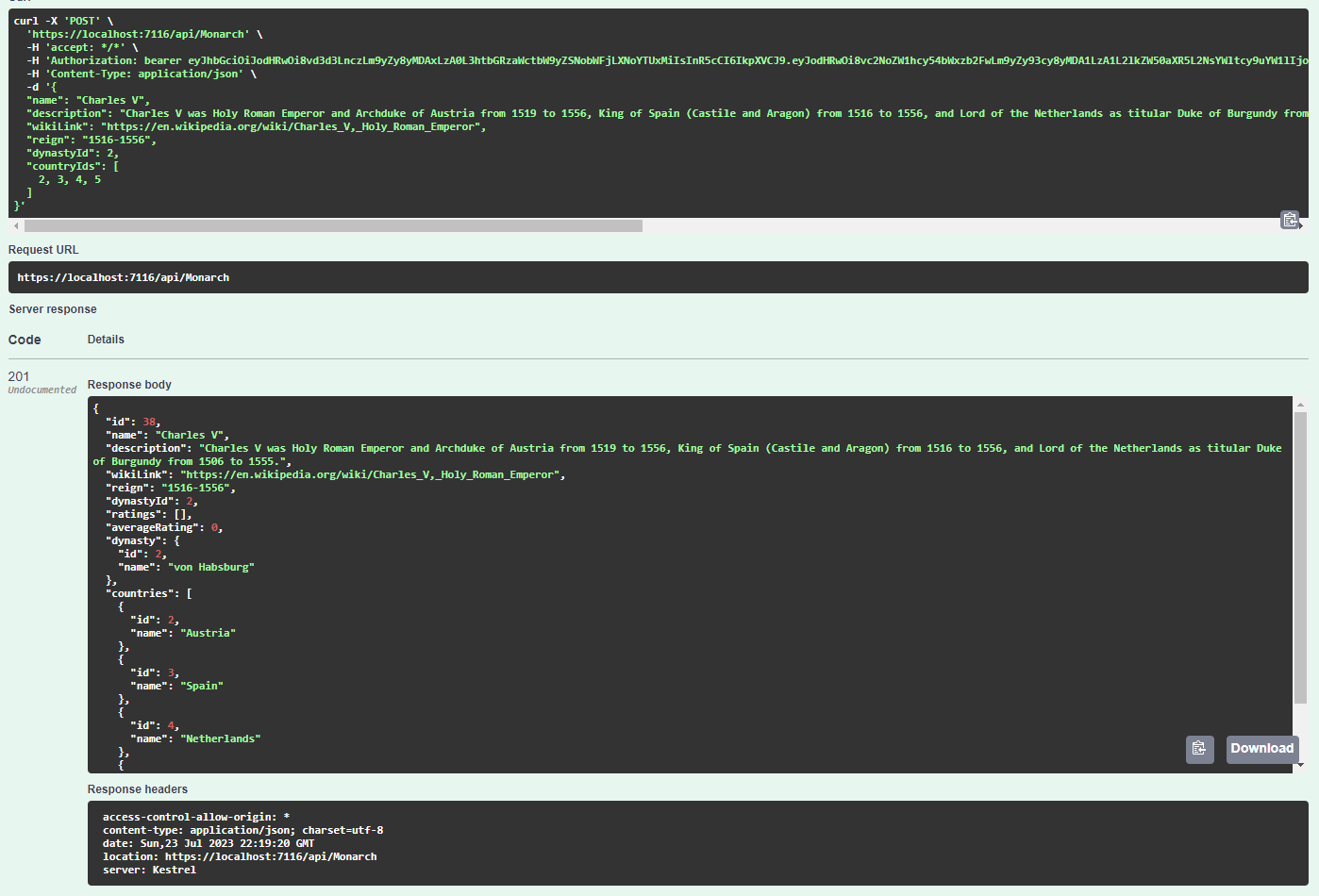Open the Charles V Wikipedia link in the request

(x=292, y=125)
